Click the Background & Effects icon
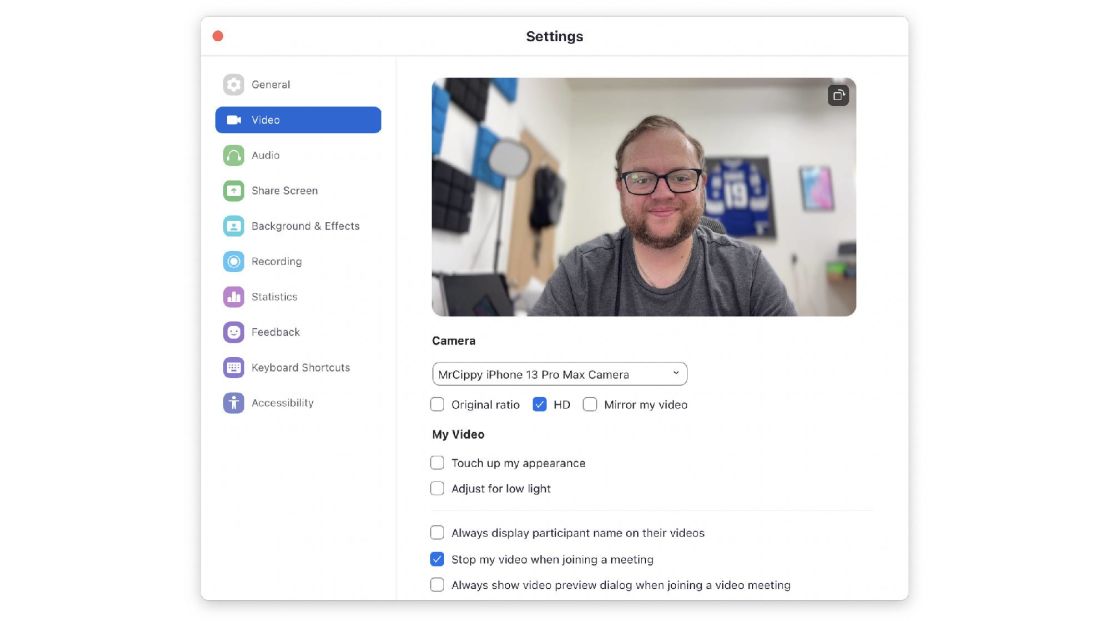The height and width of the screenshot is (624, 1110). (234, 226)
